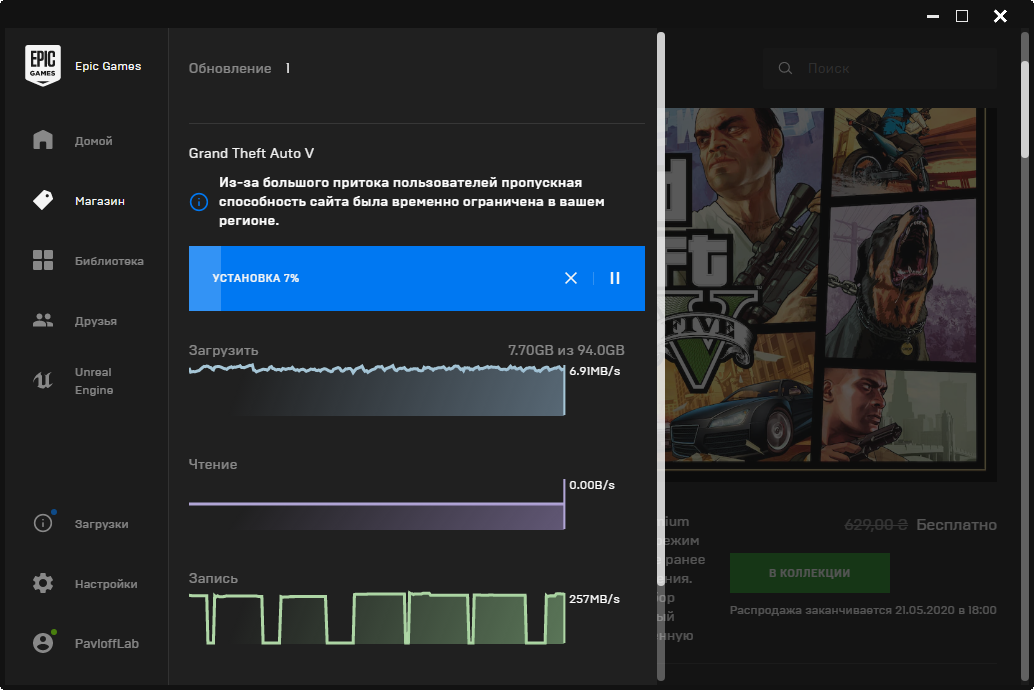Open the Библиотека grid icon
The height and width of the screenshot is (690, 1034).
(x=43, y=260)
